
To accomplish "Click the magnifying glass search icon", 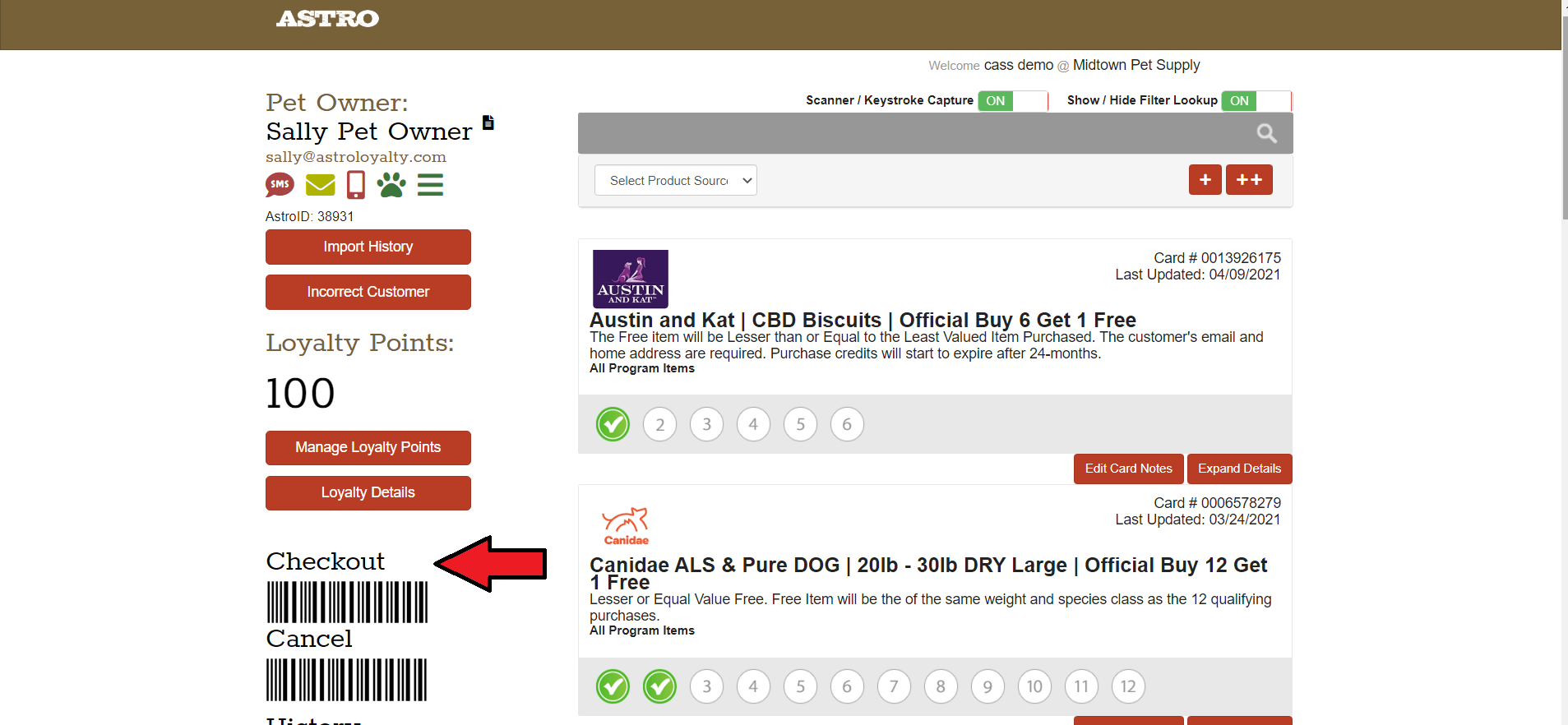I will pyautogui.click(x=1266, y=133).
